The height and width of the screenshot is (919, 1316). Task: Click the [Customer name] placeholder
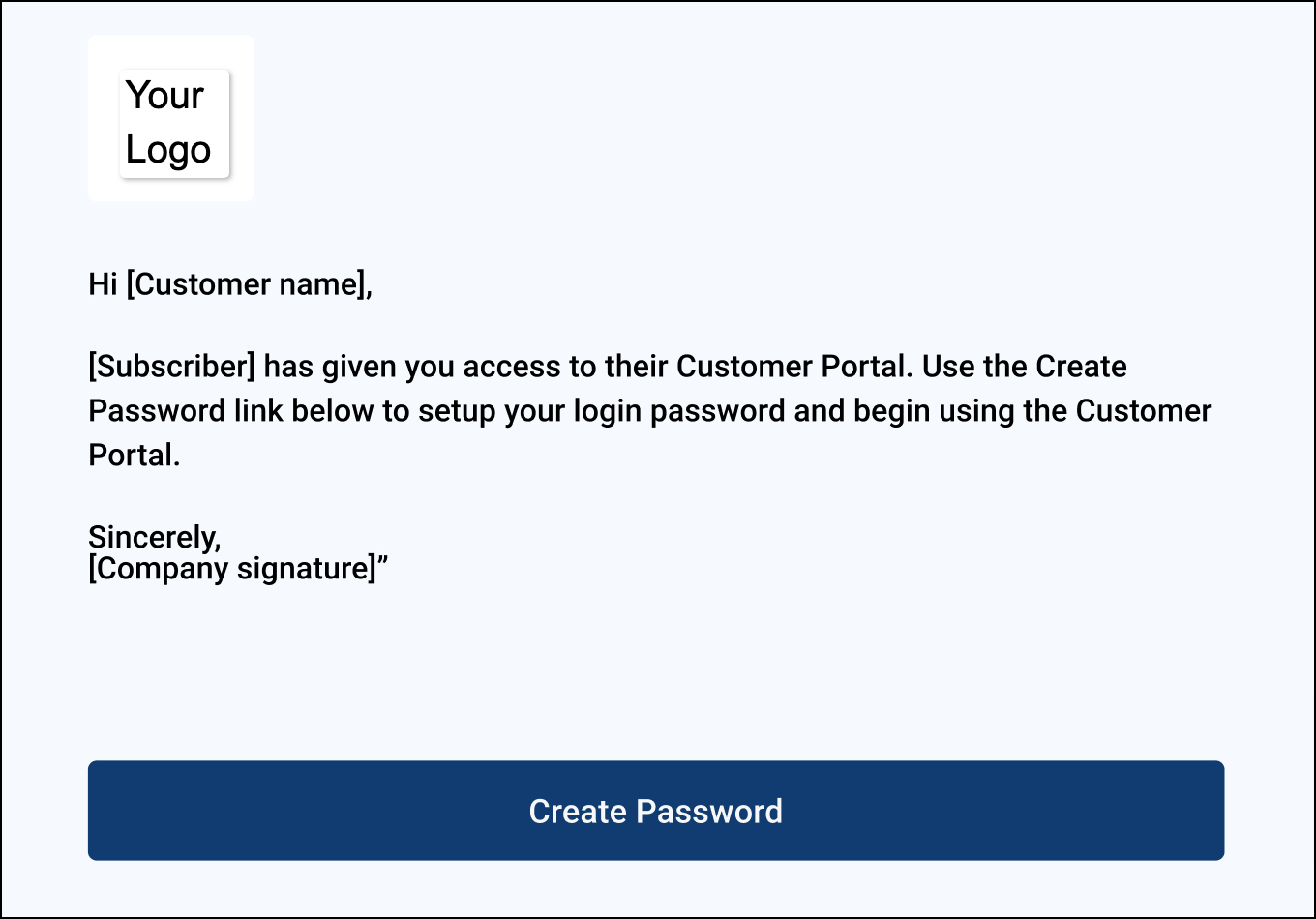[250, 283]
